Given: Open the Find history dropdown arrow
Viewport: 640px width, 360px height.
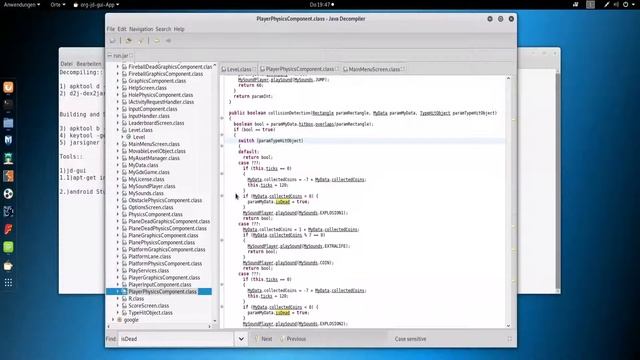Looking at the screenshot, I should point(241,339).
